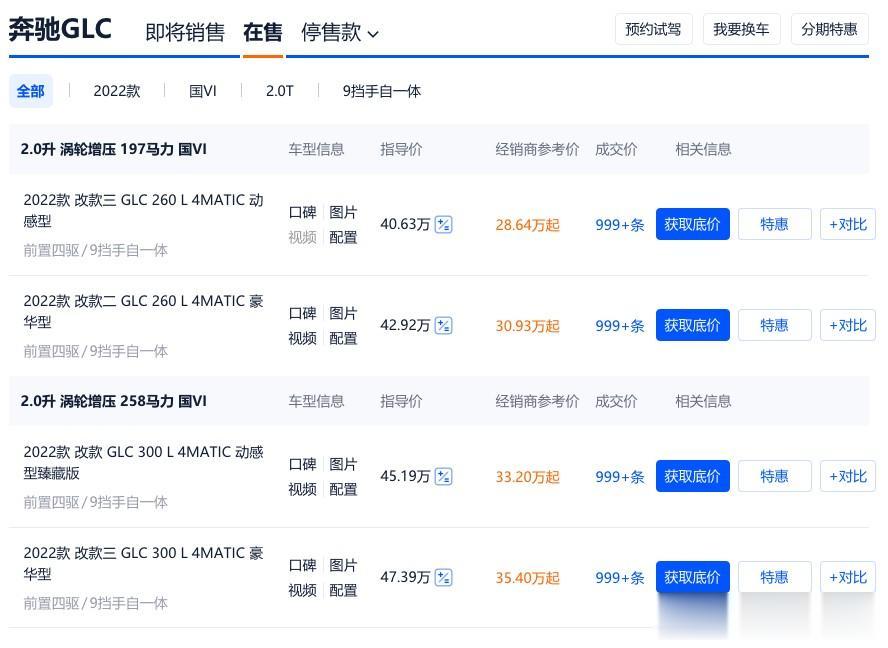The height and width of the screenshot is (648, 888).
Task: Click 特惠 for GLC 300 L 动感型臻藏版
Action: pyautogui.click(x=775, y=476)
